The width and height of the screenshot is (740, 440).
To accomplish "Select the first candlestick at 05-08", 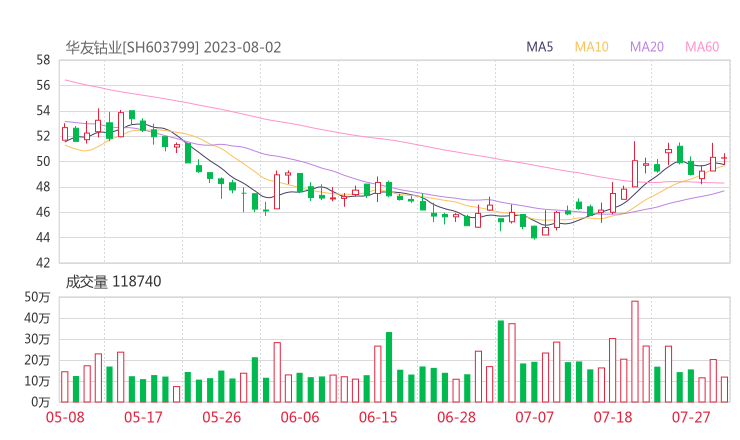I will pos(65,133).
